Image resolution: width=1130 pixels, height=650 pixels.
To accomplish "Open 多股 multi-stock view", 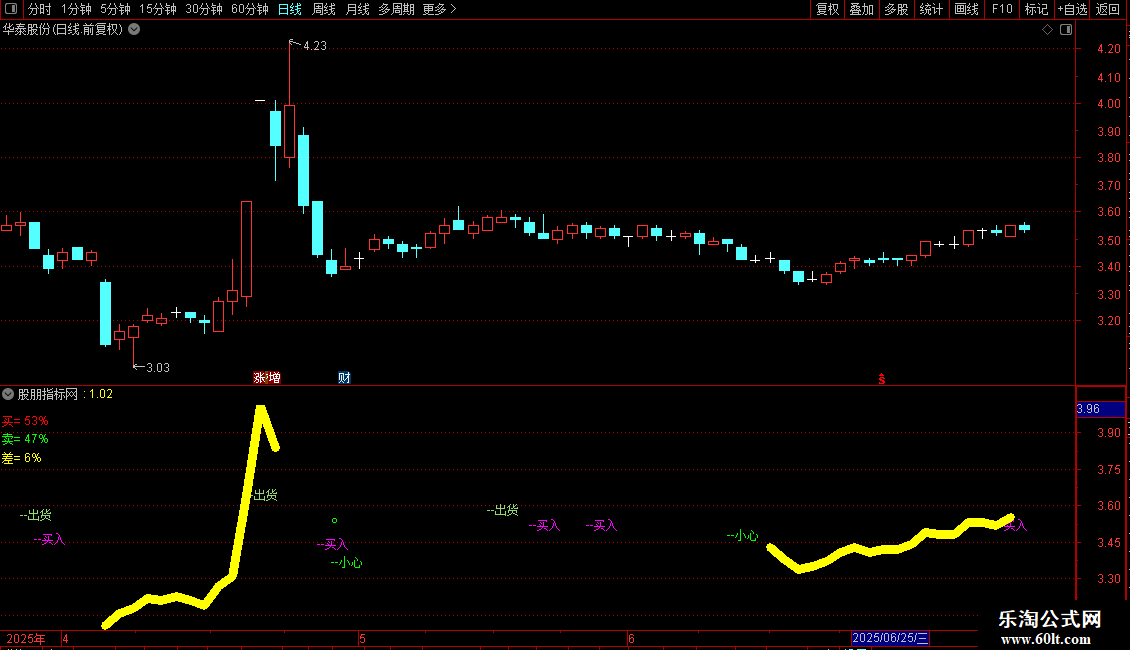I will 897,9.
